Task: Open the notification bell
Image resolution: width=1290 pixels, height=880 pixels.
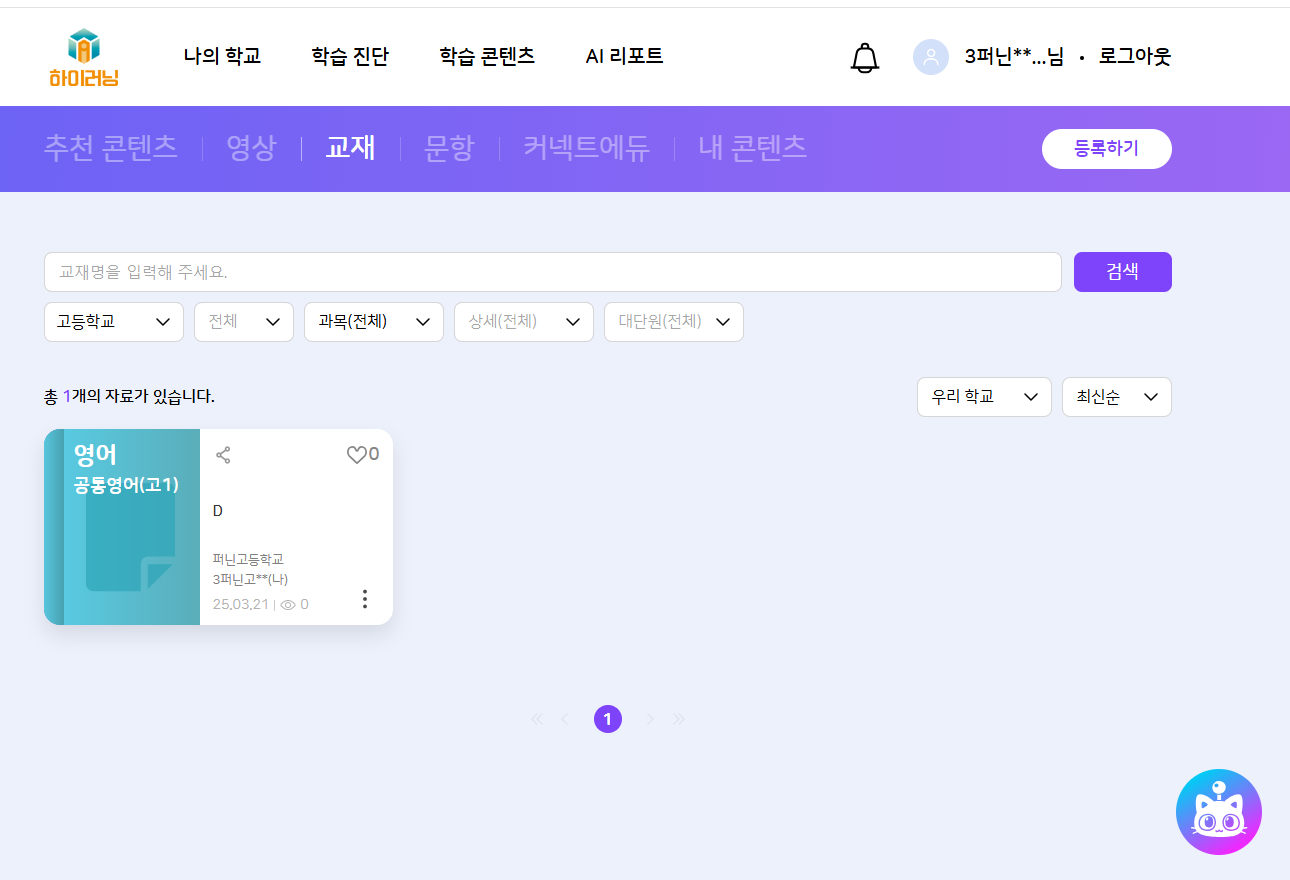Action: tap(864, 58)
